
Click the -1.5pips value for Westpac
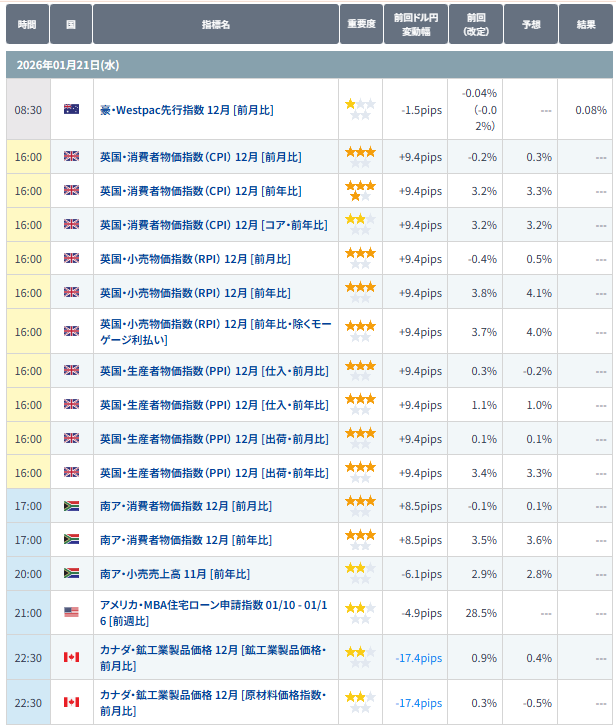(421, 110)
